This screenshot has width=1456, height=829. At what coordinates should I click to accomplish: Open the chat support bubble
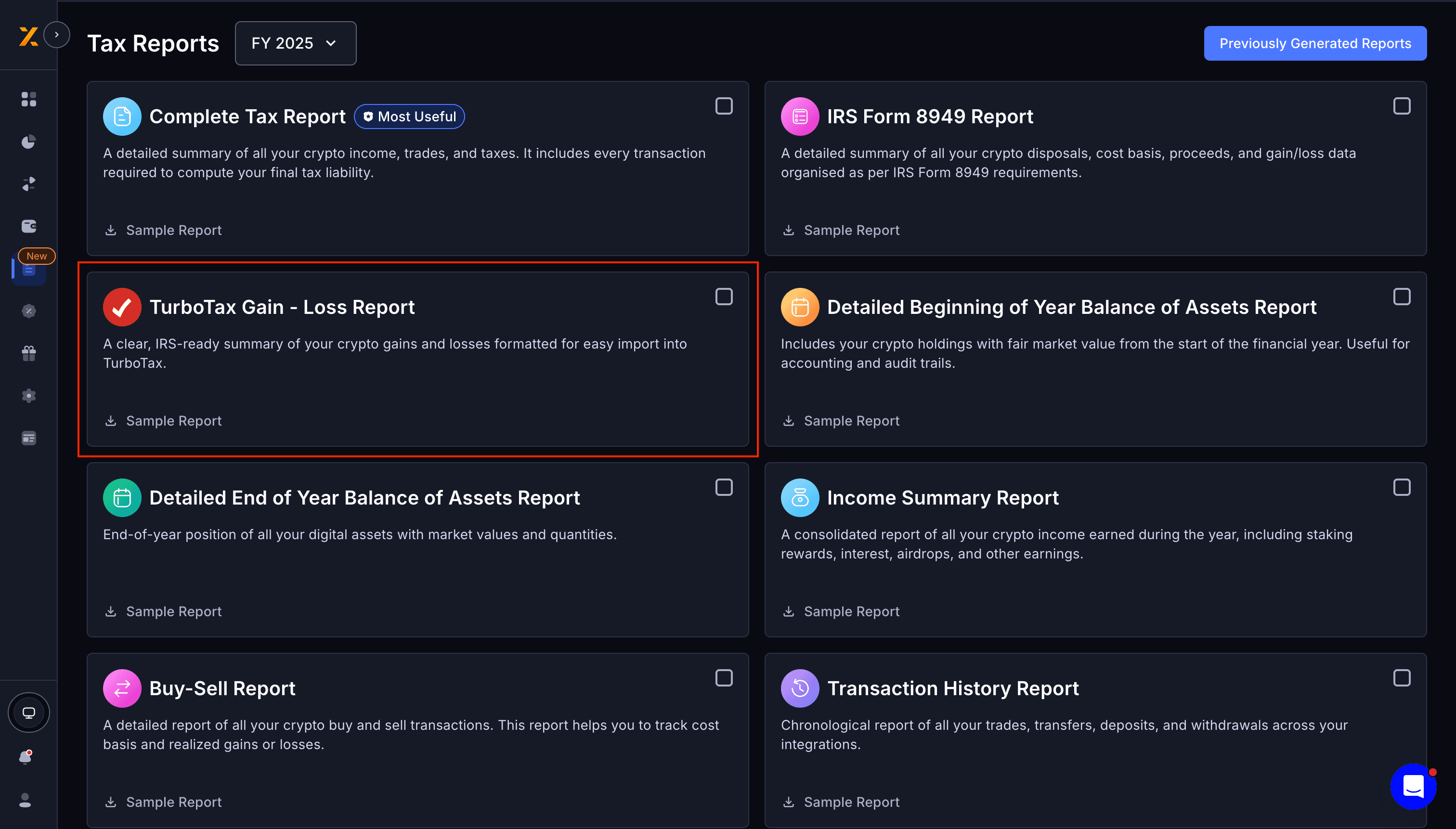click(1413, 786)
